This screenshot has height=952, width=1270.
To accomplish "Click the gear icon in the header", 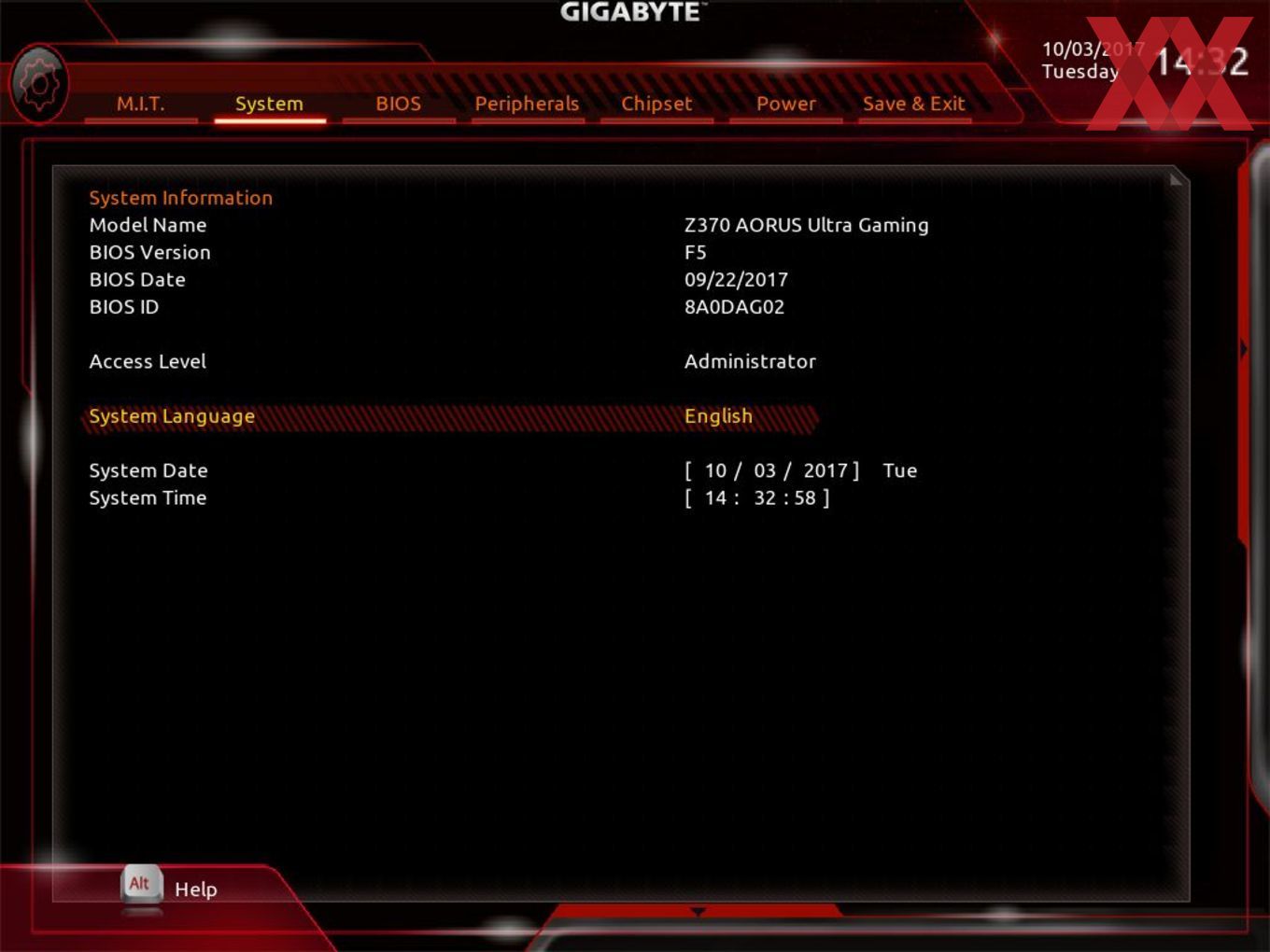I will [39, 85].
